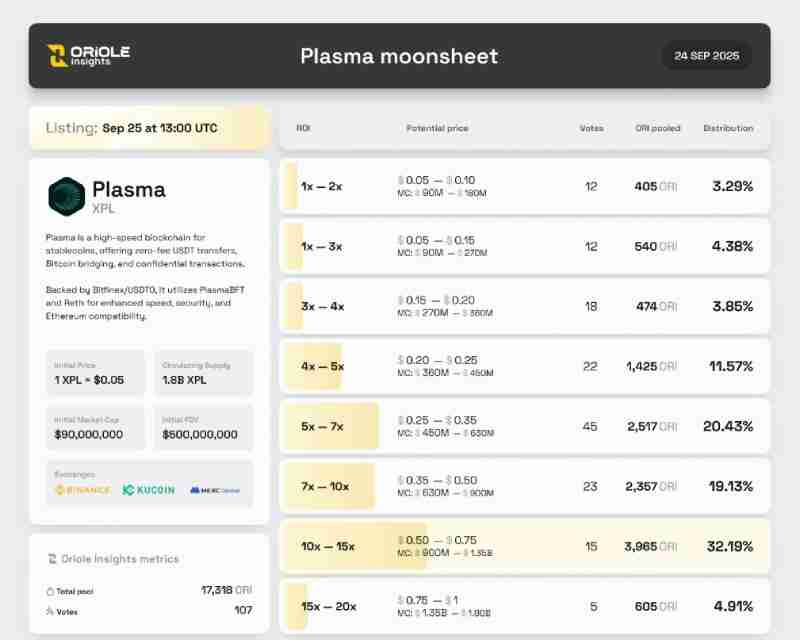800x640 pixels.
Task: Open the Potential price column header
Action: click(436, 128)
